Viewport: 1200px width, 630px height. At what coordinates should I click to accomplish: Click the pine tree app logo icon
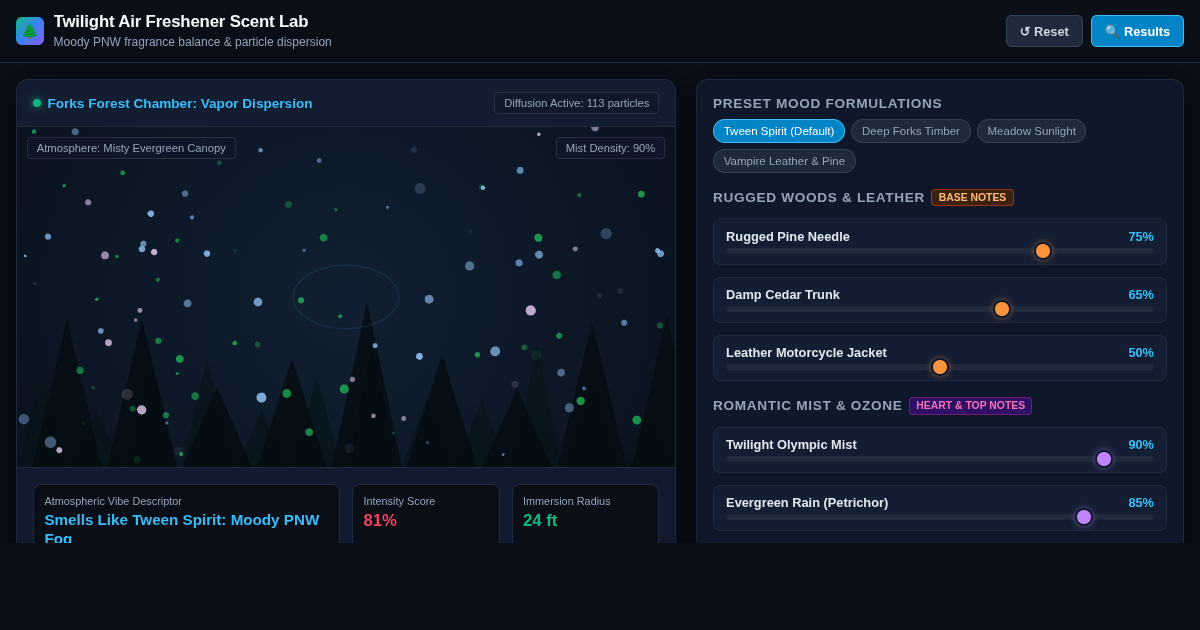coord(30,31)
